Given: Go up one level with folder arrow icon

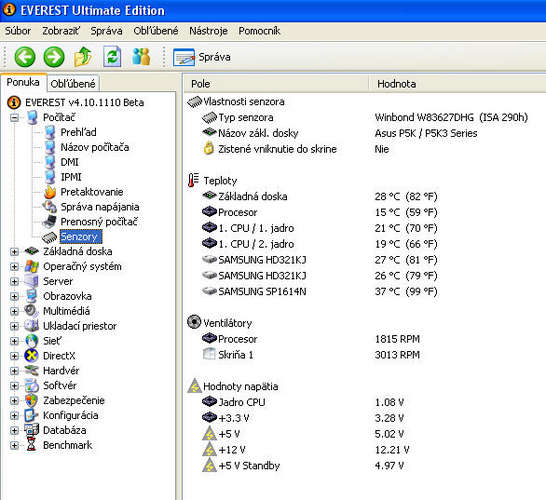Looking at the screenshot, I should point(83,57).
